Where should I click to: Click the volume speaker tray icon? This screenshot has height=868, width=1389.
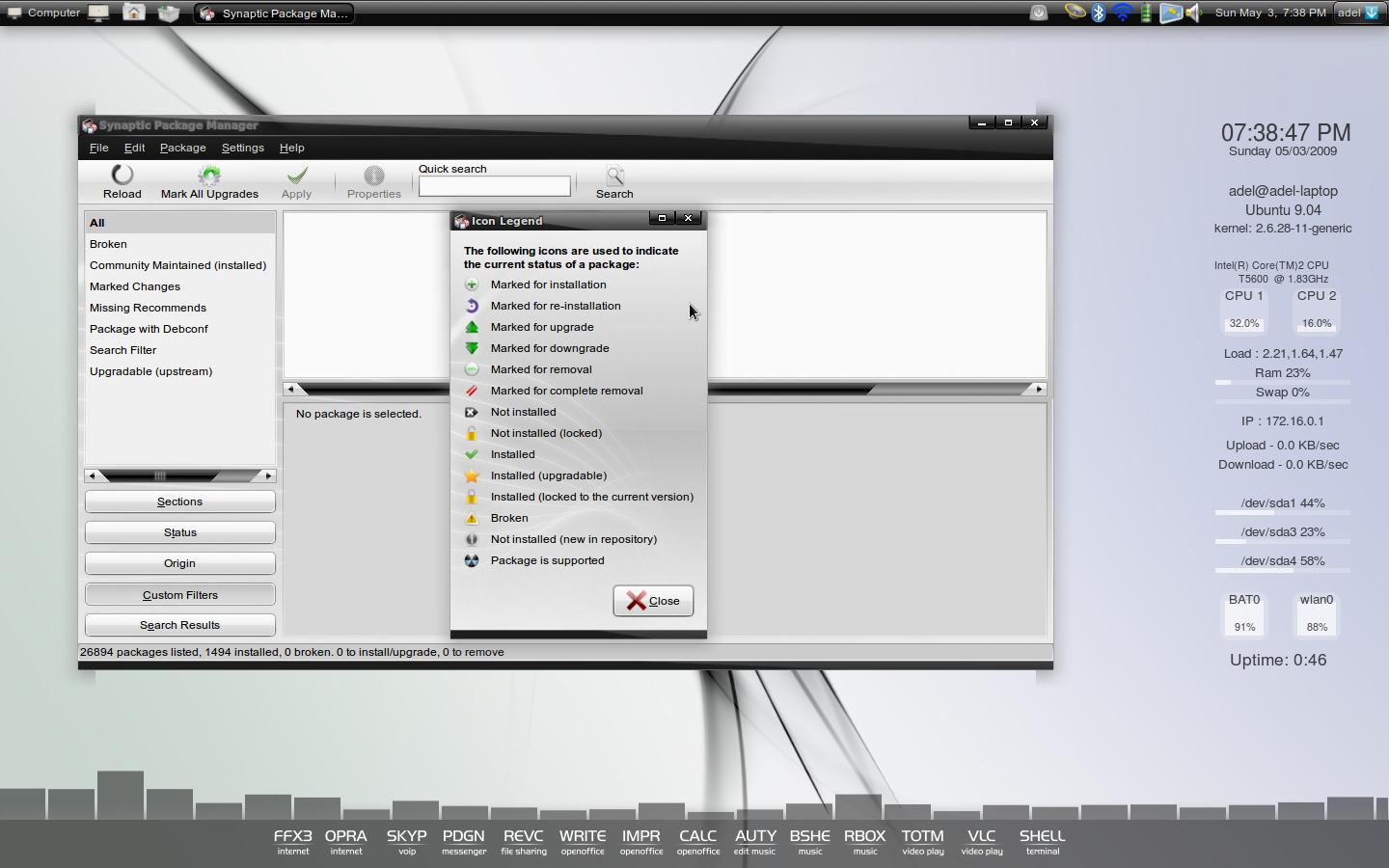[x=1194, y=13]
